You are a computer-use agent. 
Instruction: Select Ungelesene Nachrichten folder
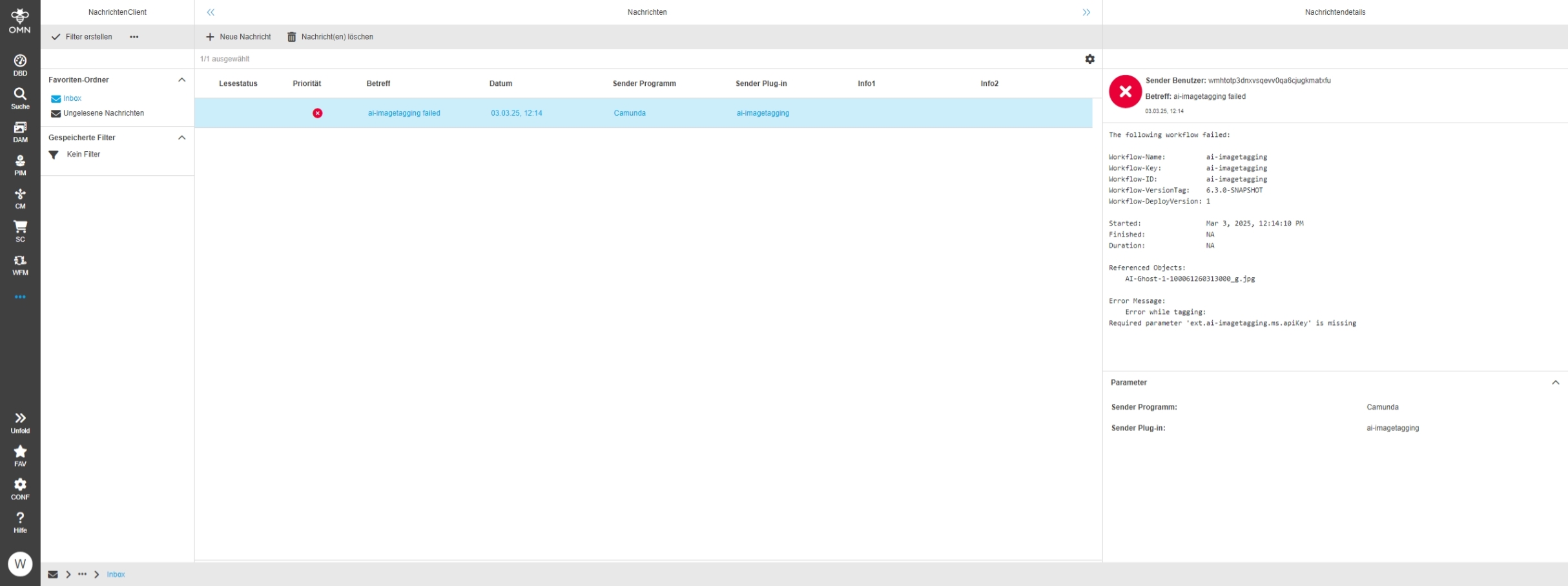[98, 114]
